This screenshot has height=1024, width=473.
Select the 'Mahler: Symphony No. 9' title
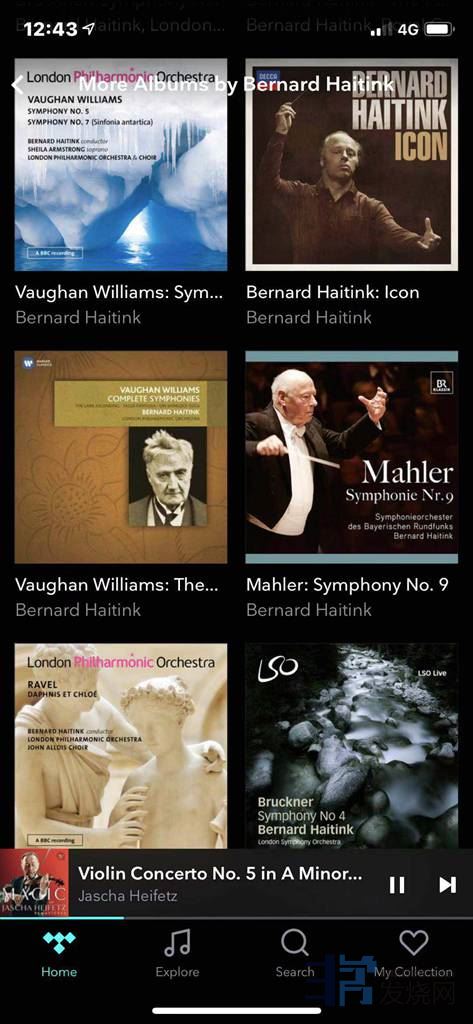pos(347,585)
